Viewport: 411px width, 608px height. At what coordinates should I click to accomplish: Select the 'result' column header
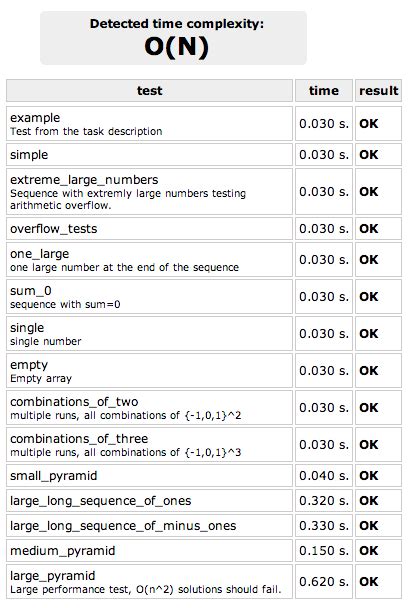tap(378, 91)
